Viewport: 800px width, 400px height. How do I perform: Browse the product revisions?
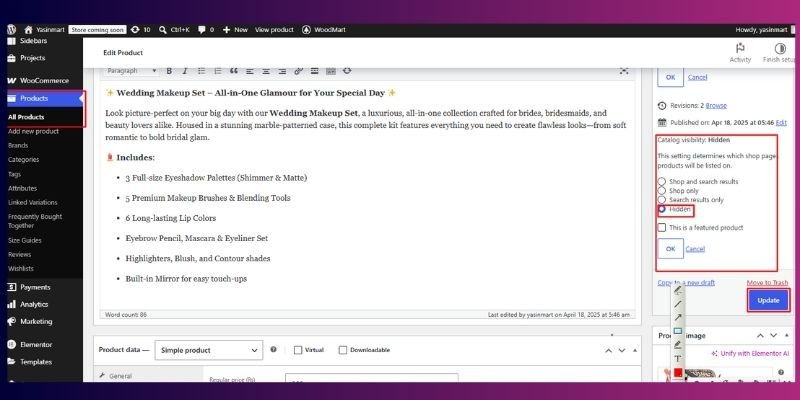click(x=716, y=106)
